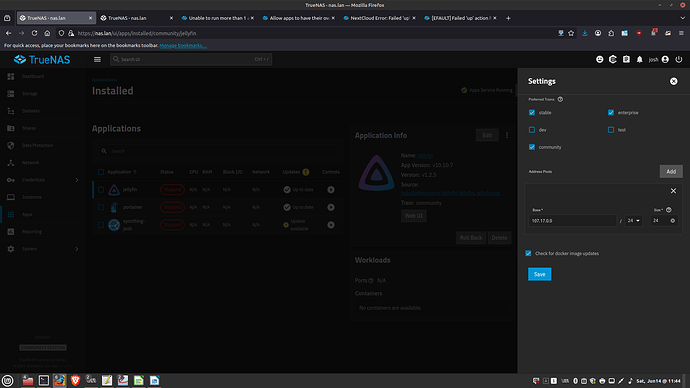
Task: Add a new address pool
Action: [671, 172]
